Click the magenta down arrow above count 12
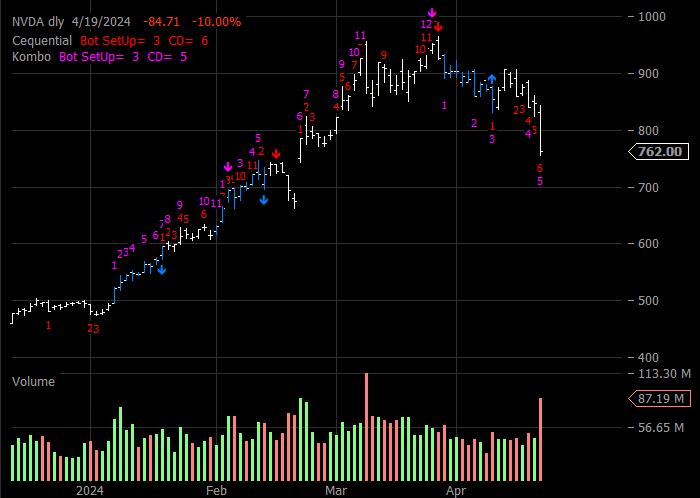The height and width of the screenshot is (498, 700). point(431,12)
